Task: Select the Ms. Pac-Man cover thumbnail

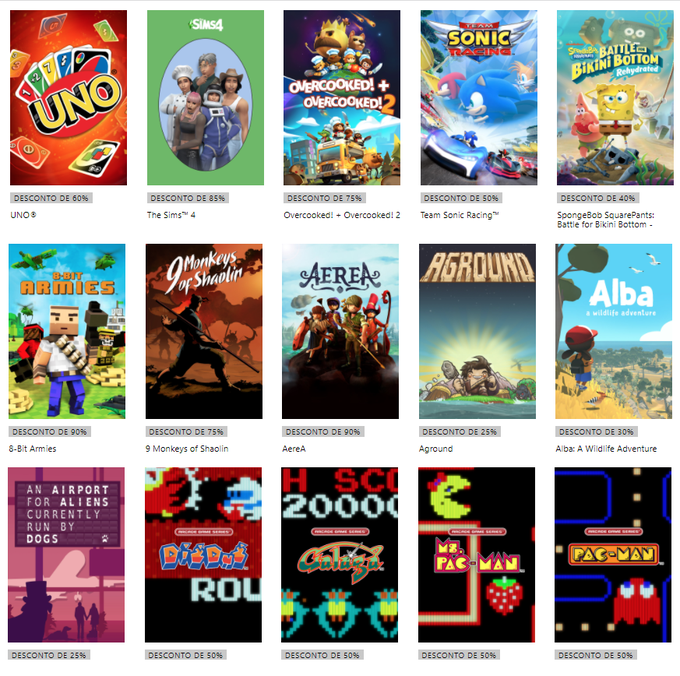Action: tap(477, 555)
